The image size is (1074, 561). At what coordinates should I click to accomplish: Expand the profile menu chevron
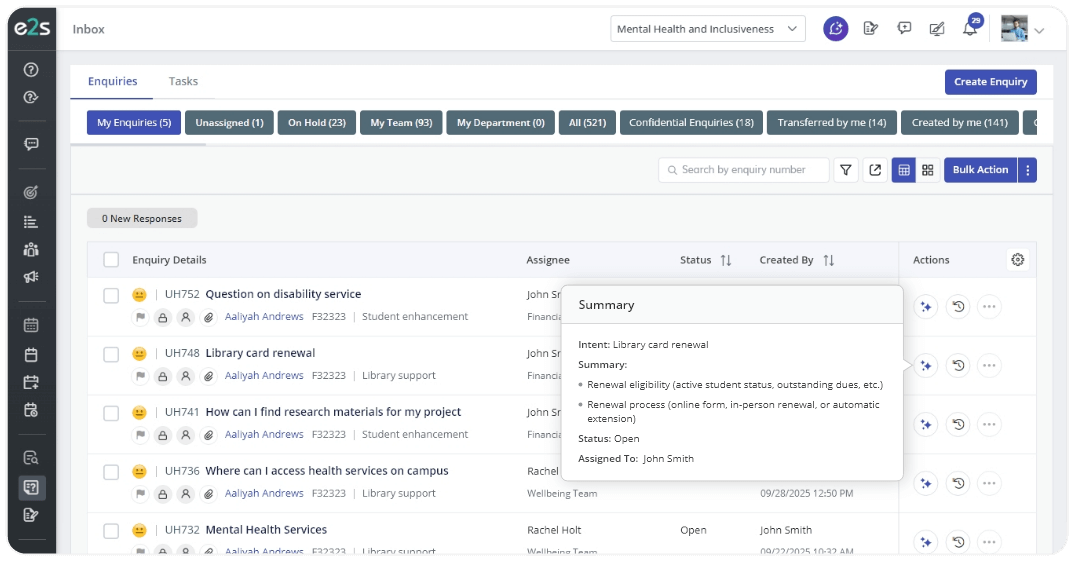point(1039,30)
